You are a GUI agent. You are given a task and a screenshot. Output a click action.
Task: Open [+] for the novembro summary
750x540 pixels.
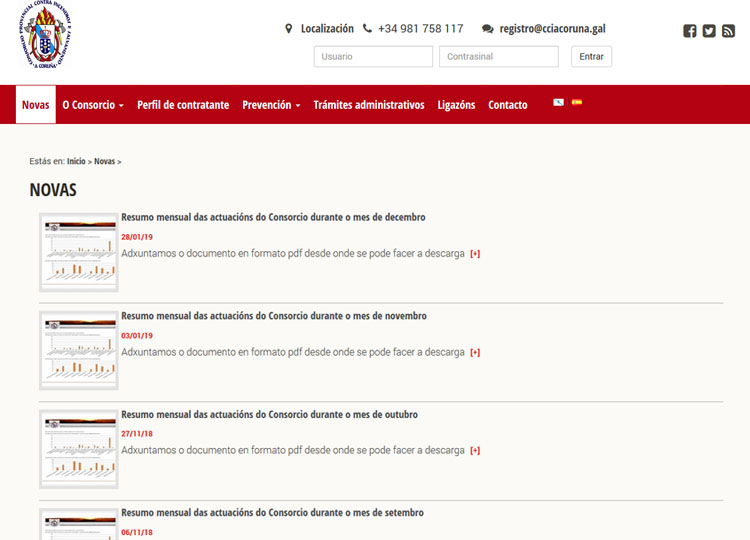coord(475,353)
